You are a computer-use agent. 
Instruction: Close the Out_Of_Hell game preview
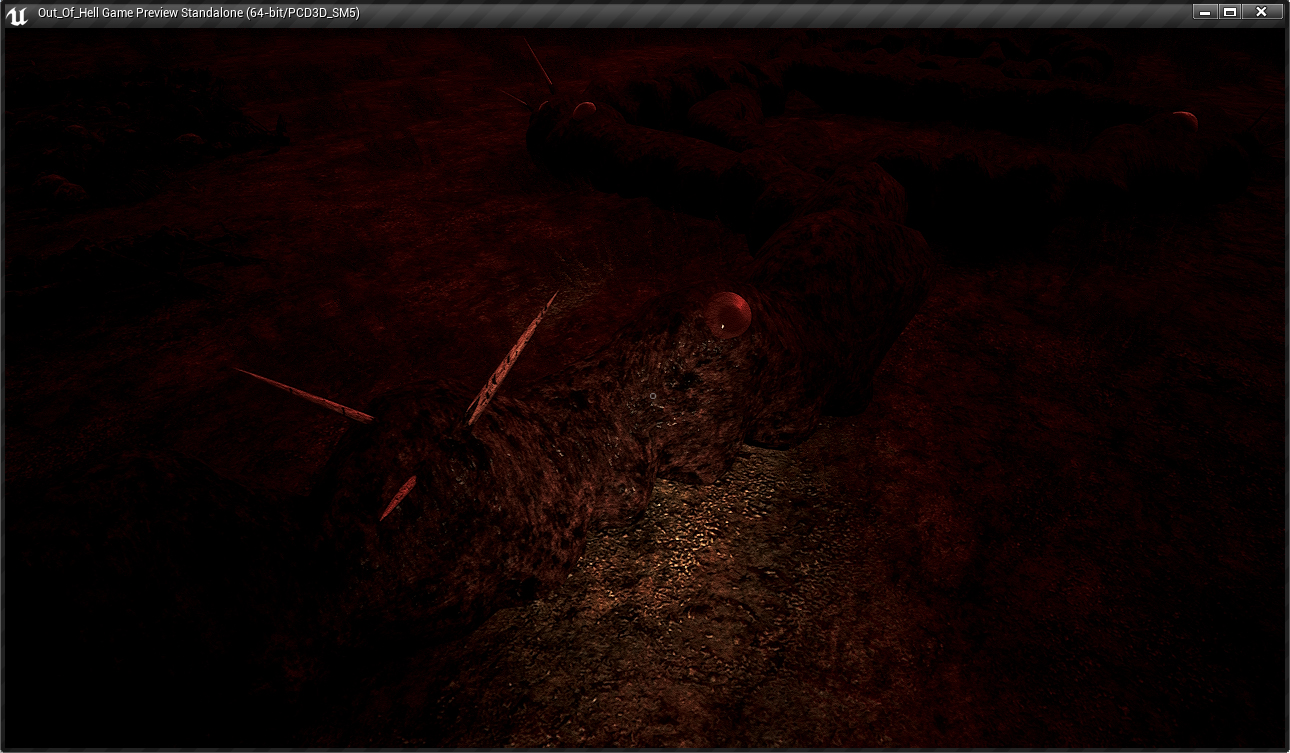click(x=1262, y=12)
